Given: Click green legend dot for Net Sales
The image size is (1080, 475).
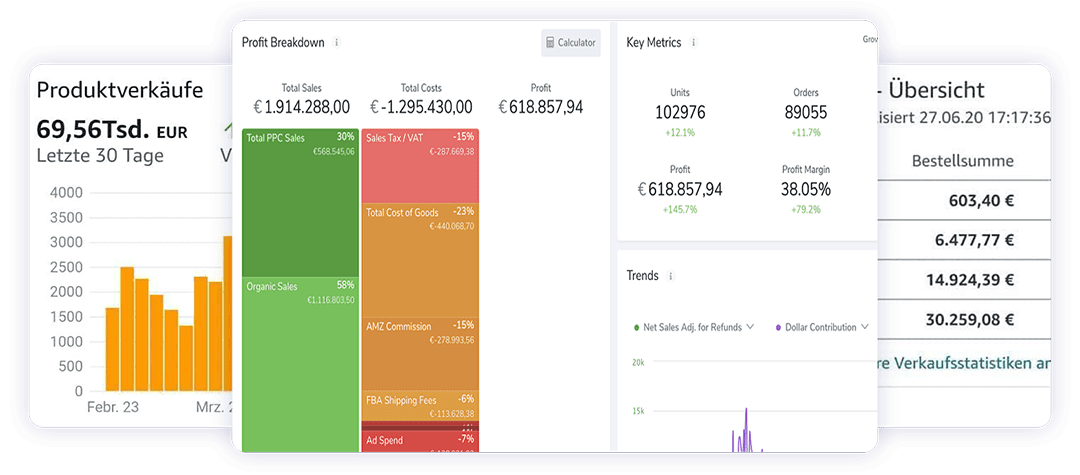Looking at the screenshot, I should pos(636,327).
